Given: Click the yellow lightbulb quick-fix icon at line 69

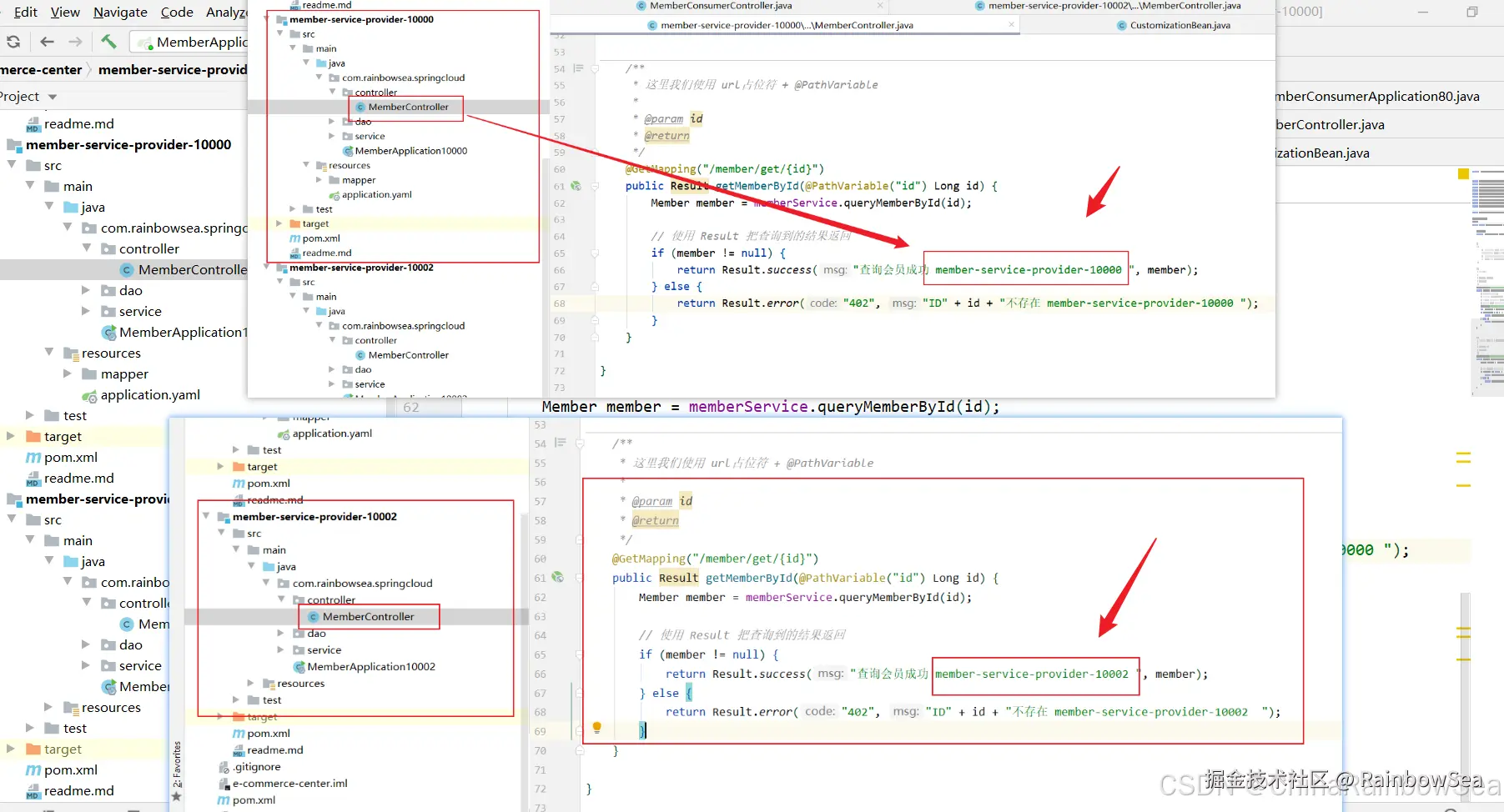Looking at the screenshot, I should coord(596,727).
